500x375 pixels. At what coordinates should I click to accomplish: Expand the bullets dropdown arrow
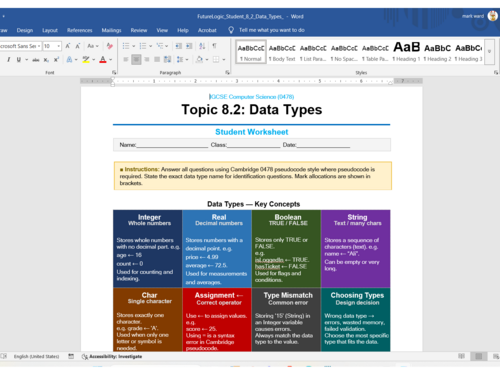(x=133, y=46)
